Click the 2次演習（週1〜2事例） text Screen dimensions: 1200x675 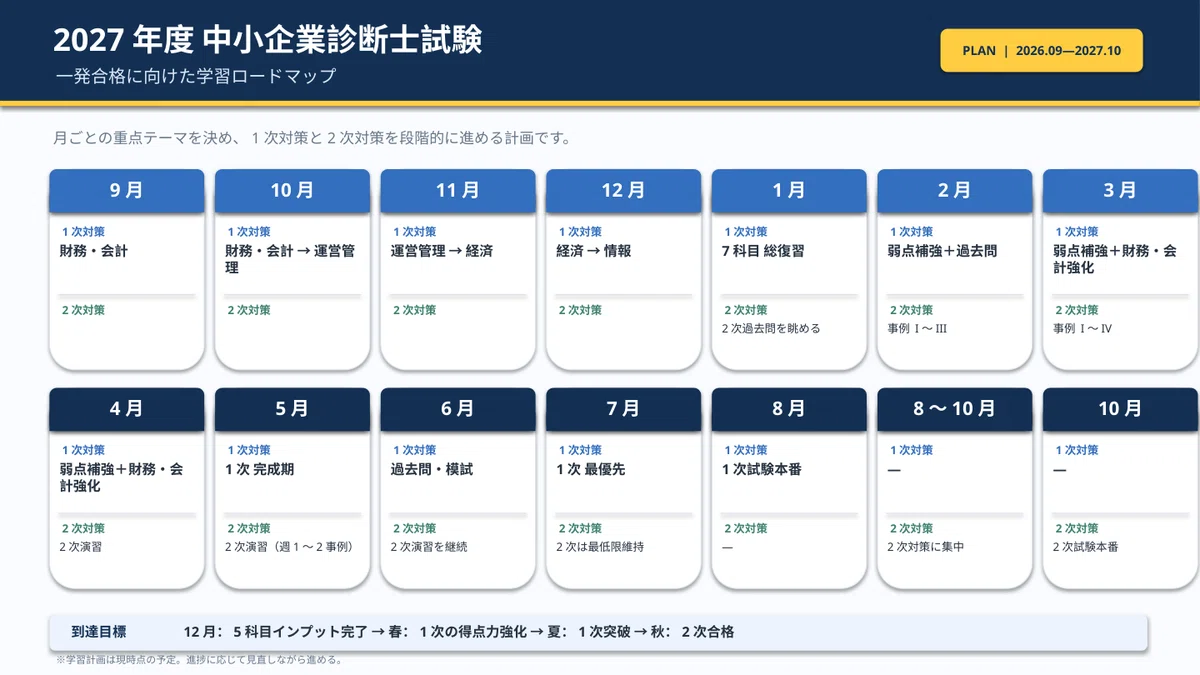(290, 547)
